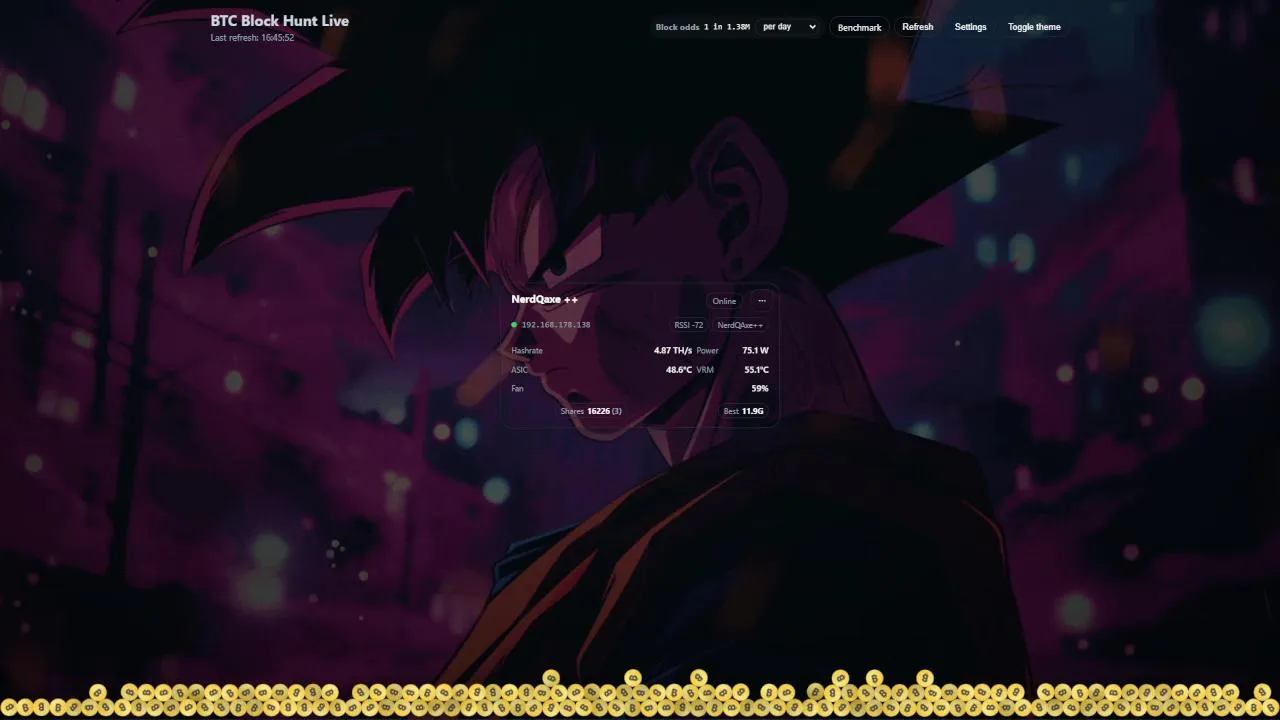Click the BTC Block Hunt Live title
Screen dimensions: 1280x720
[280, 20]
